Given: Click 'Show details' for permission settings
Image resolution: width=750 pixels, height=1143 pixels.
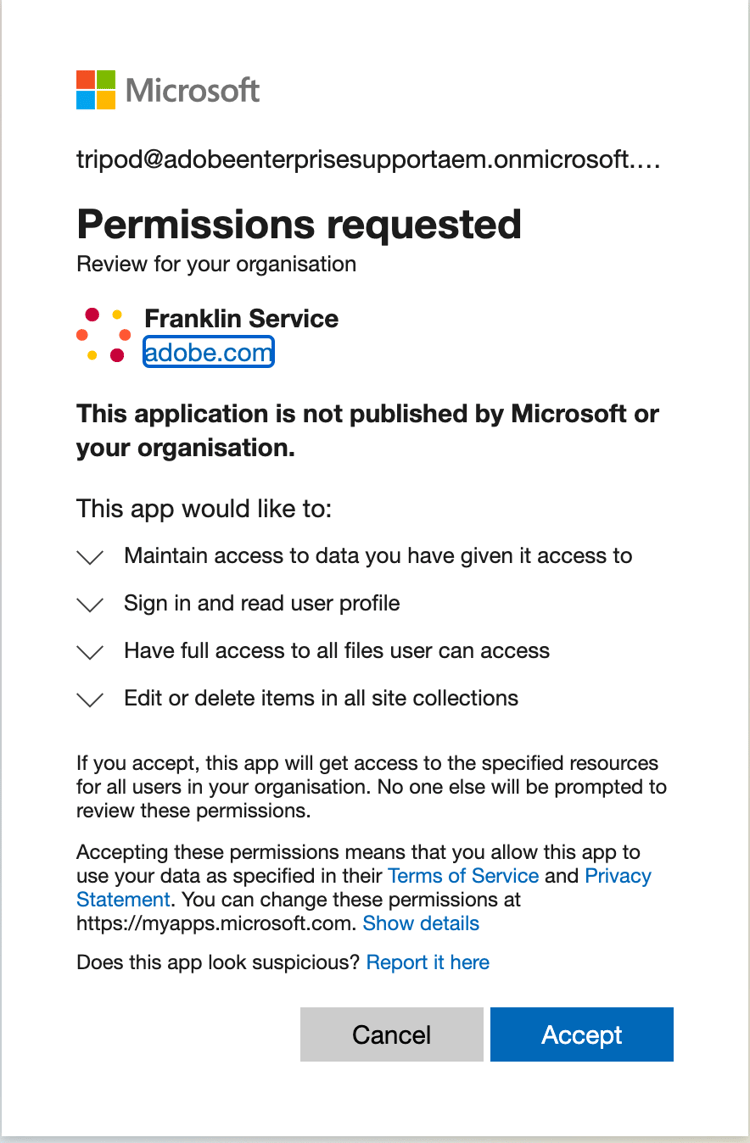Looking at the screenshot, I should point(421,923).
